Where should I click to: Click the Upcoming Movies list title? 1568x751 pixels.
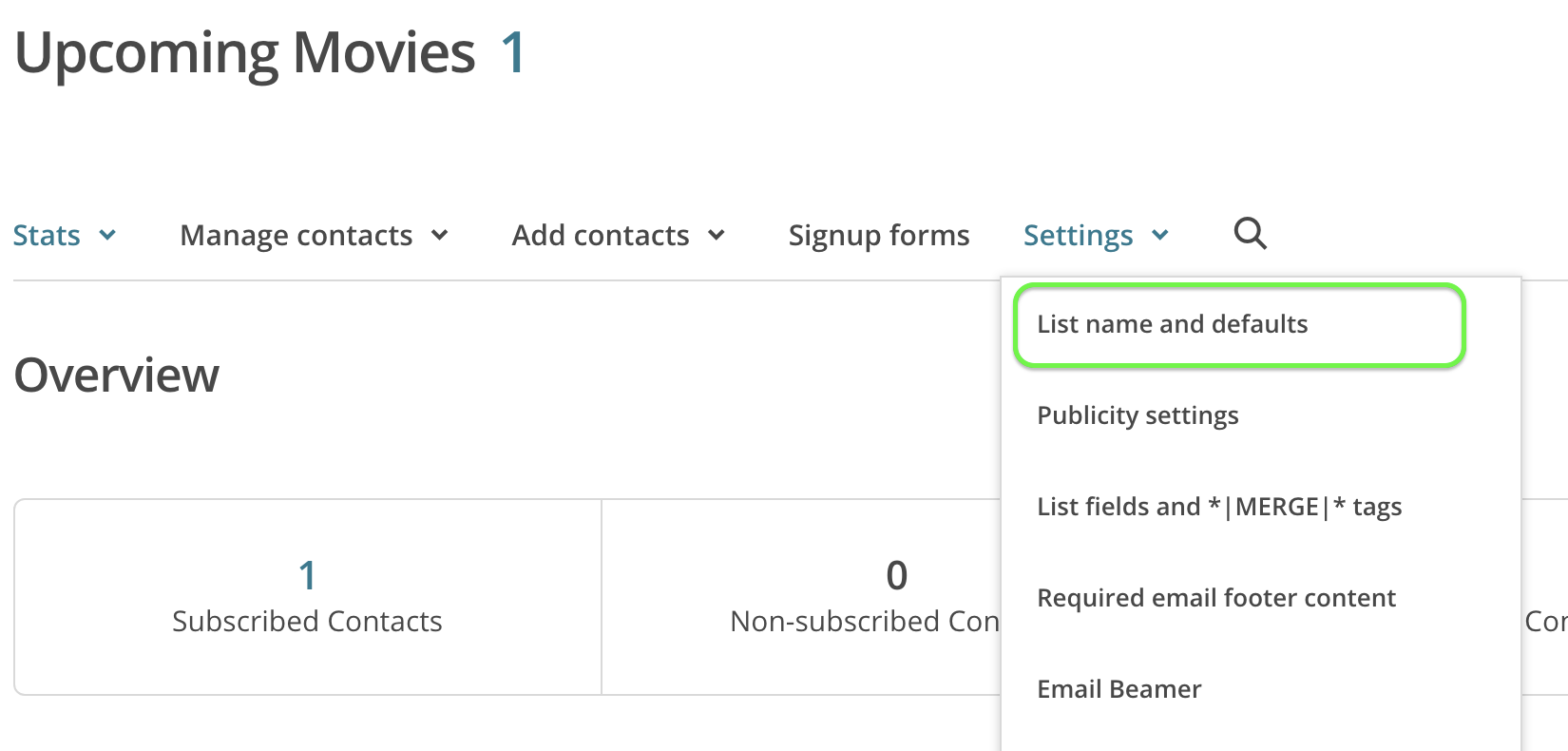(x=245, y=52)
